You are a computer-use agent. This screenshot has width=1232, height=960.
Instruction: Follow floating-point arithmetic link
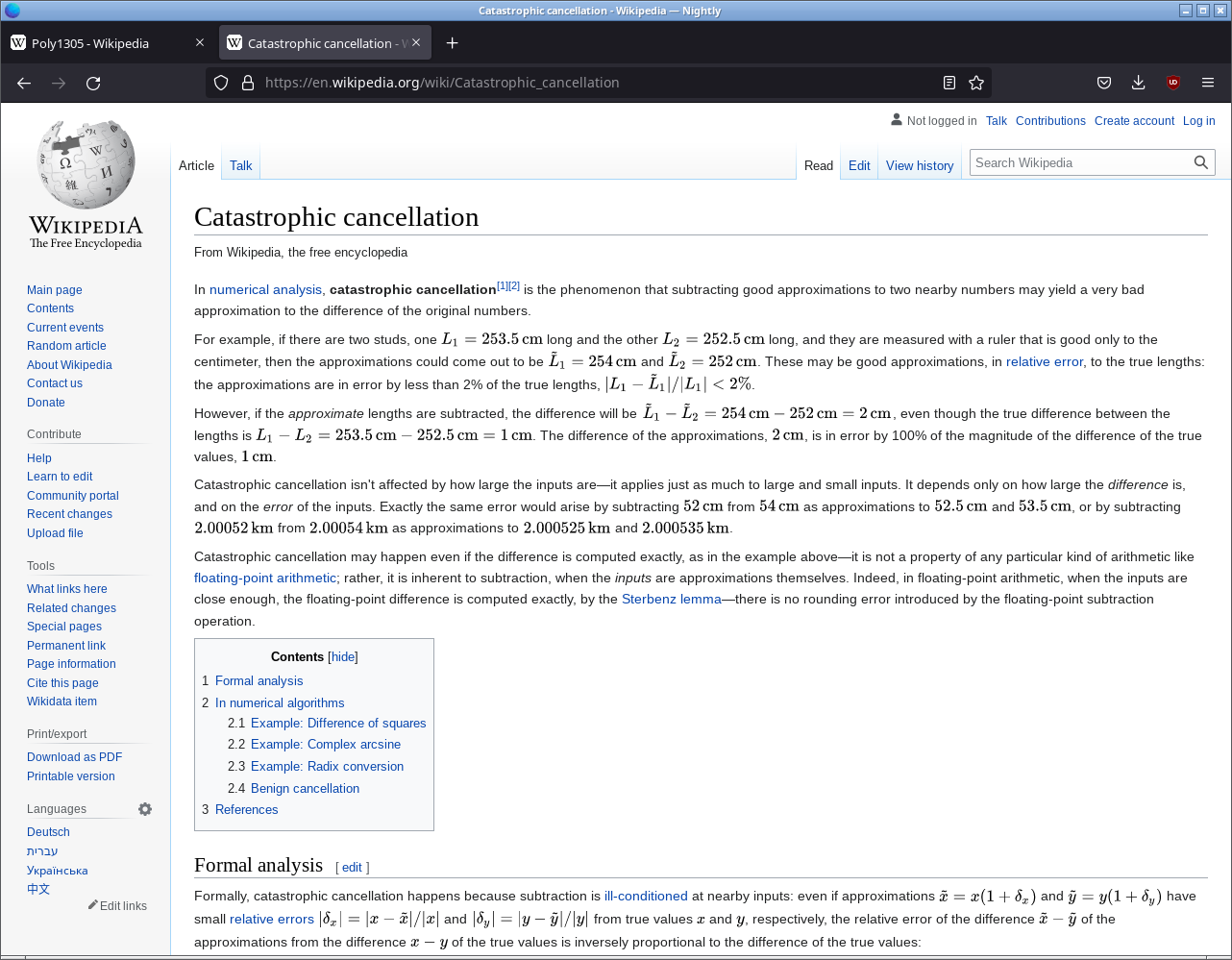[x=265, y=578]
